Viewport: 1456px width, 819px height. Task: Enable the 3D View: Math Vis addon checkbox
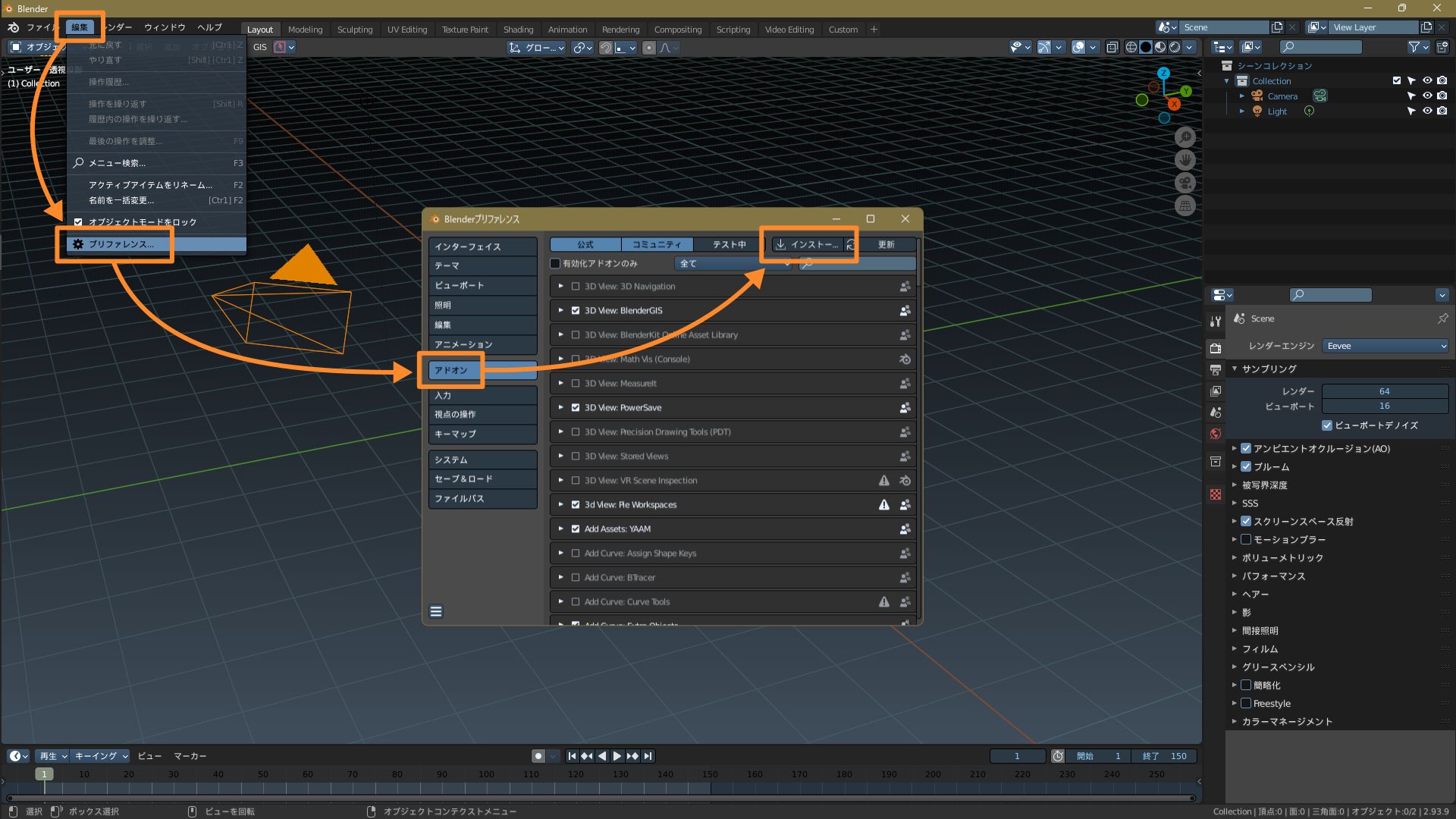pos(576,359)
